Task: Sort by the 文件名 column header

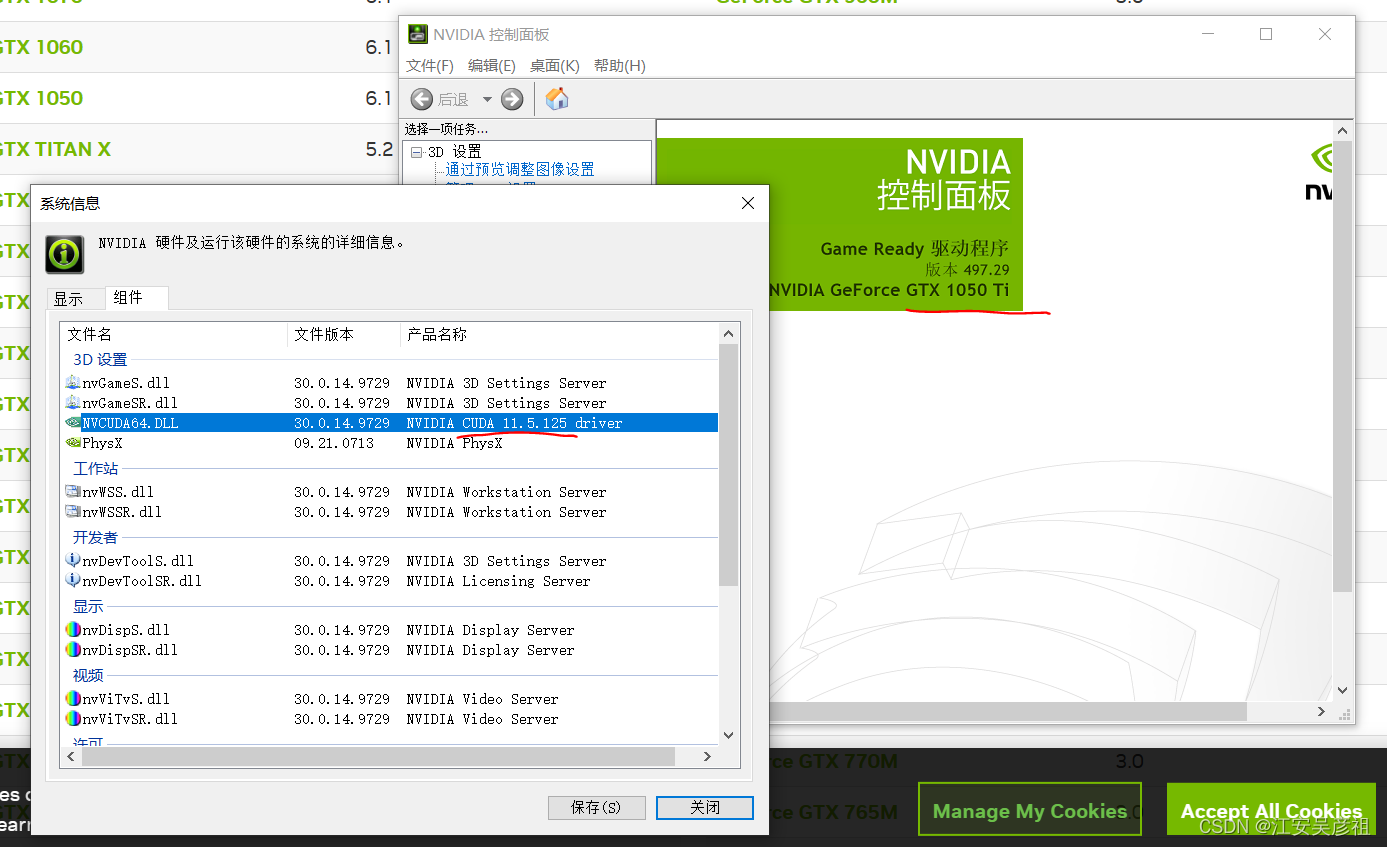Action: (174, 334)
